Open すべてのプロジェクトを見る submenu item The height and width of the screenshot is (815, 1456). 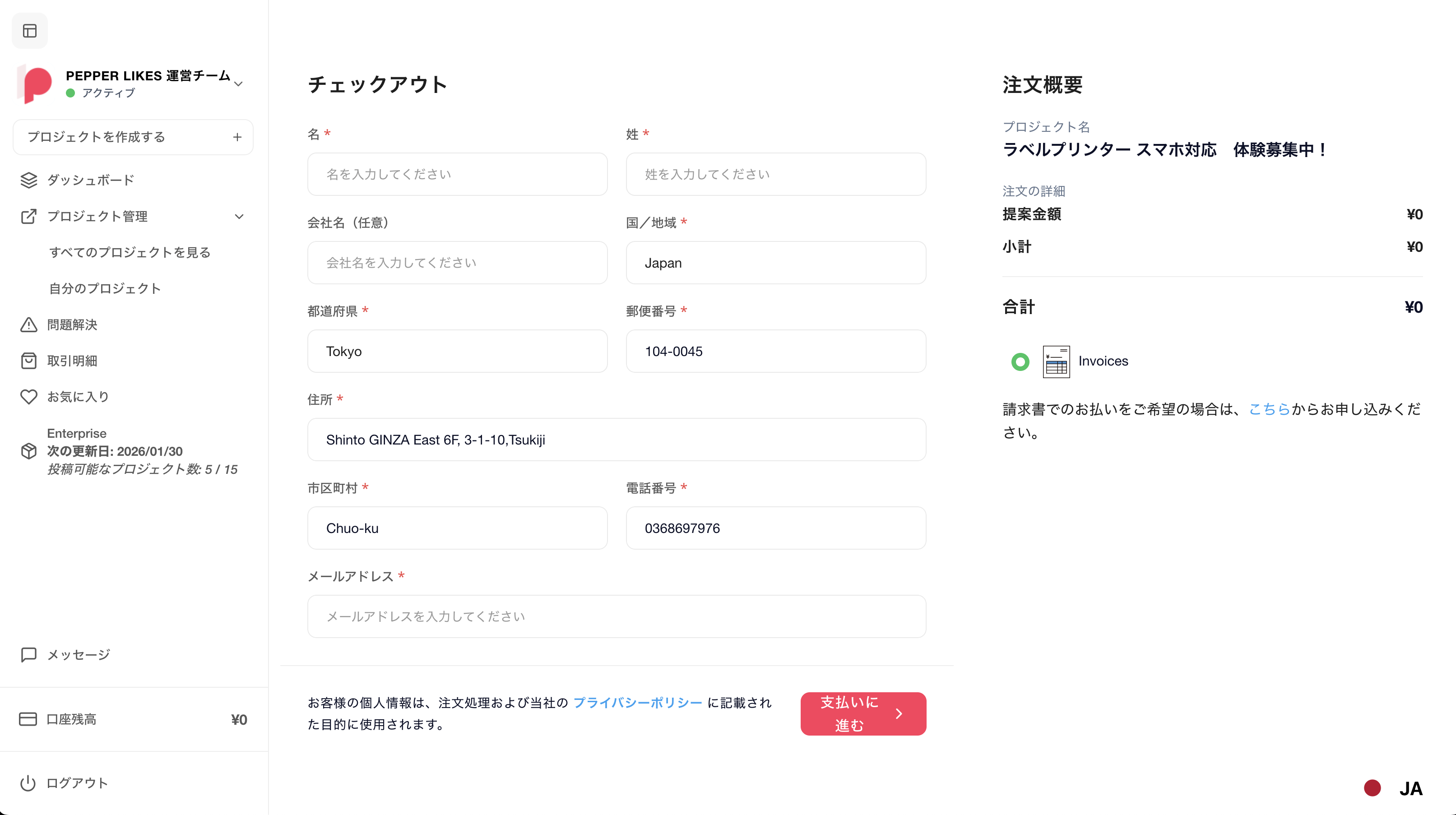(x=130, y=252)
